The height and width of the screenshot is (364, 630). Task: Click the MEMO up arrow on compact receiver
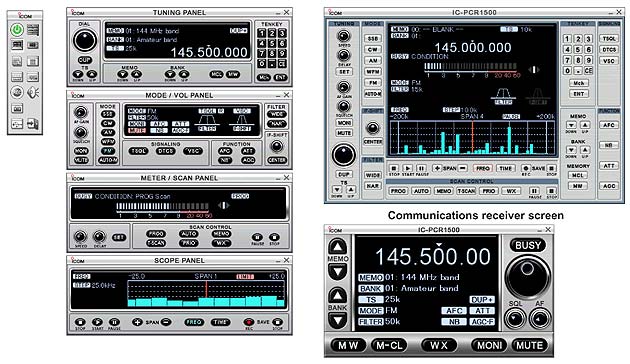point(338,247)
